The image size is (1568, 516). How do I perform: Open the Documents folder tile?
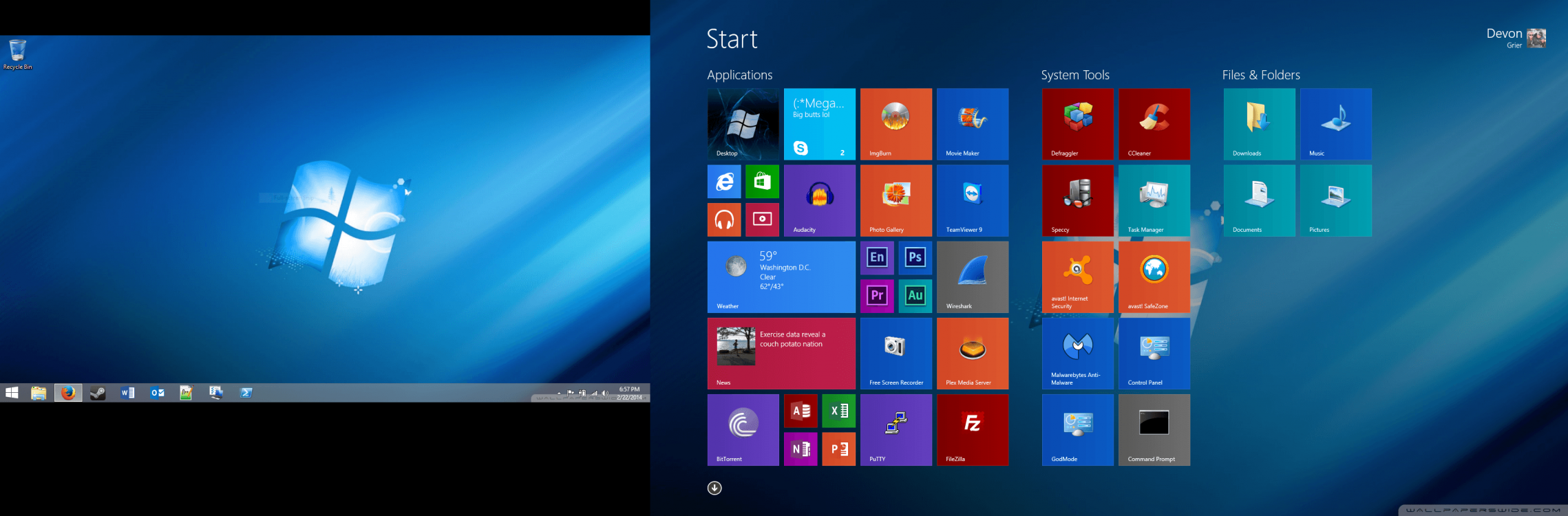click(x=1260, y=201)
